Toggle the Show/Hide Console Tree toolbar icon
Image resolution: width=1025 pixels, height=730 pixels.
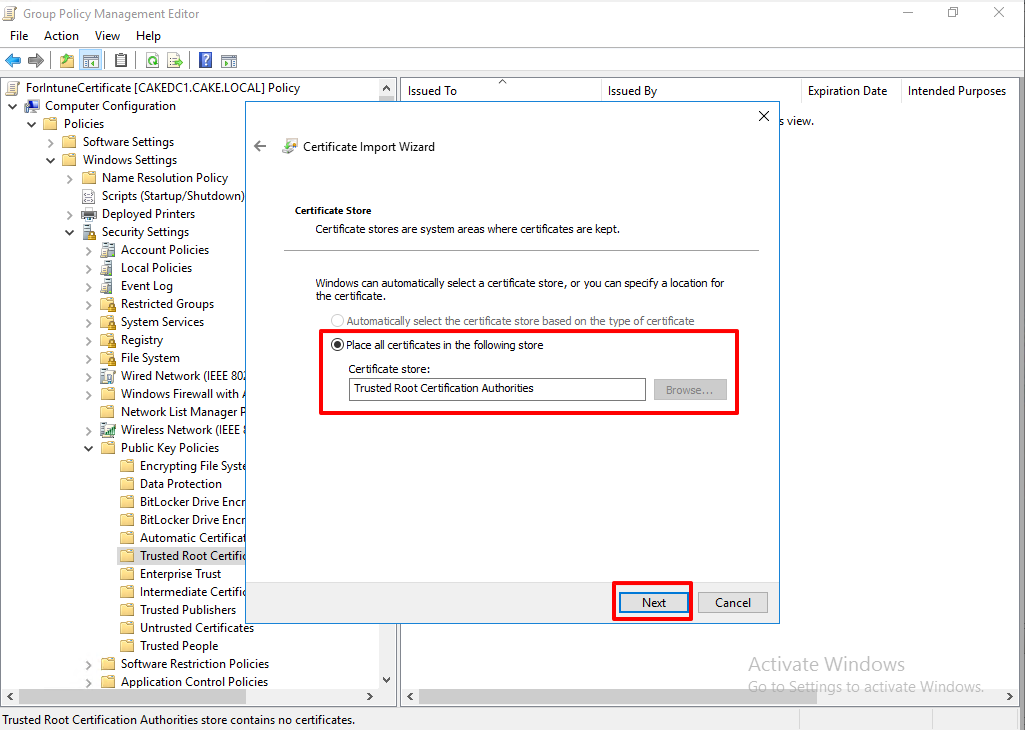point(90,61)
